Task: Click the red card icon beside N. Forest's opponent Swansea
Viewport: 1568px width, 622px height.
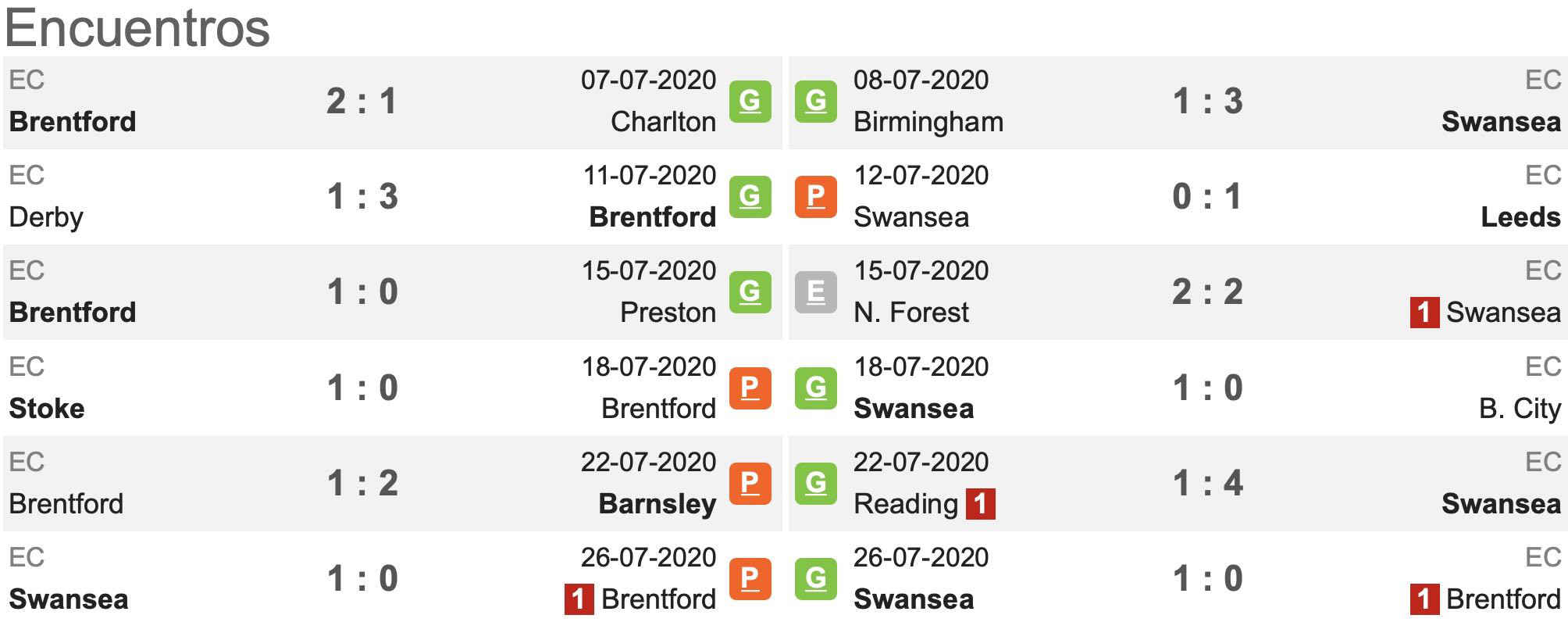Action: (1424, 313)
